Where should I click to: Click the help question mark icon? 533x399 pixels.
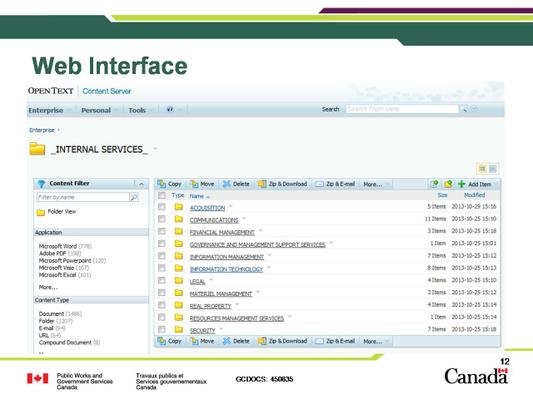tap(170, 109)
